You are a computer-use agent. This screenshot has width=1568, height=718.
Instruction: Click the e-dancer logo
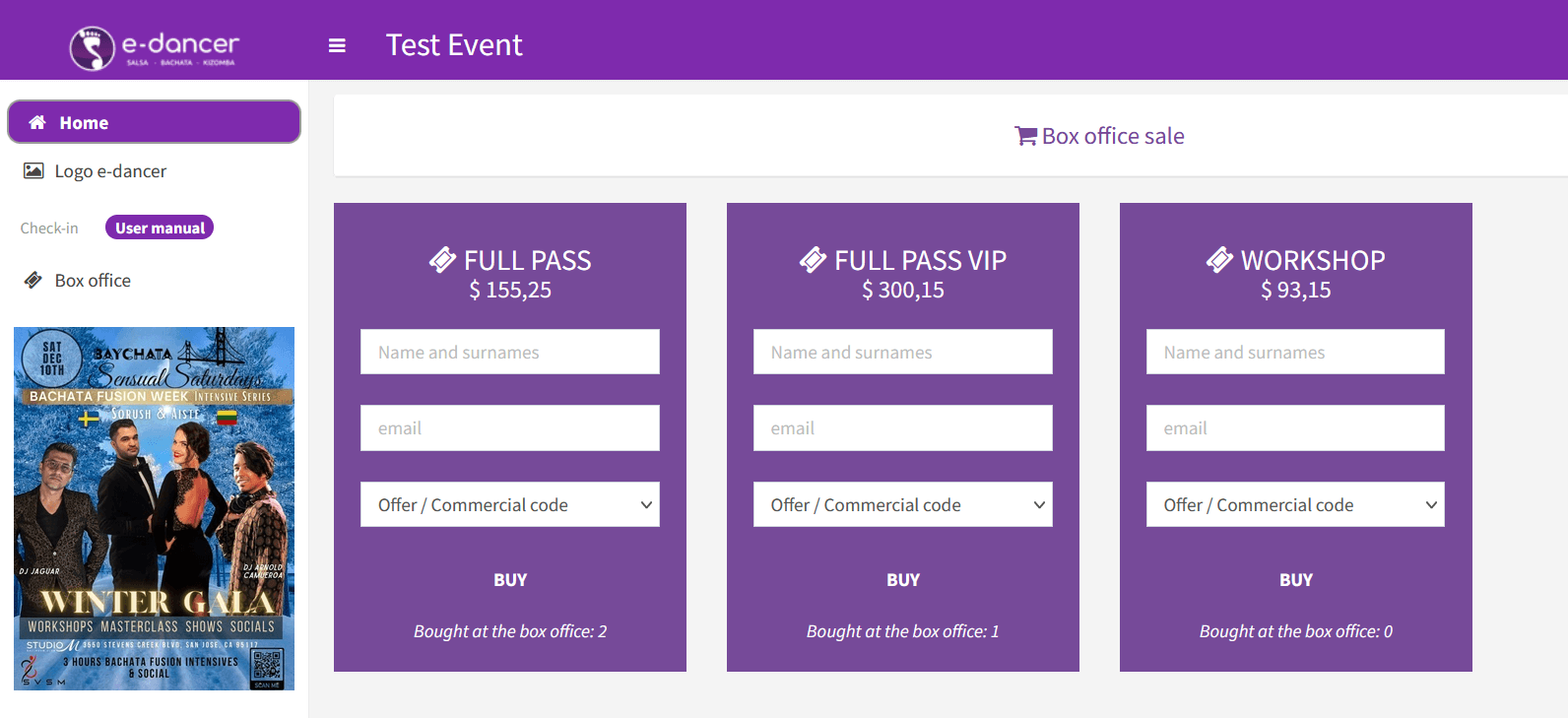(154, 47)
